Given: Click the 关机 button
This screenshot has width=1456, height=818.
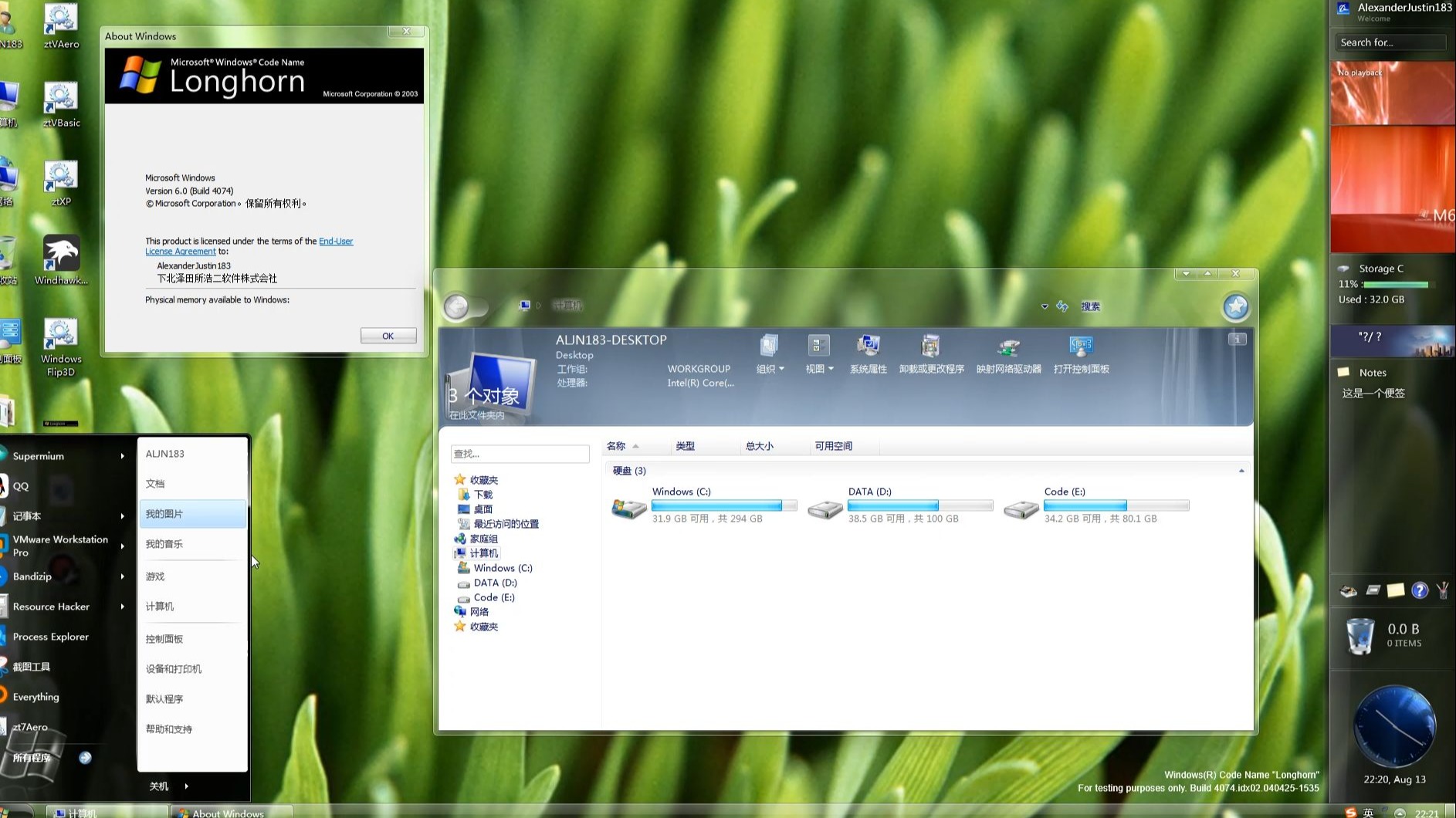Looking at the screenshot, I should [x=159, y=786].
